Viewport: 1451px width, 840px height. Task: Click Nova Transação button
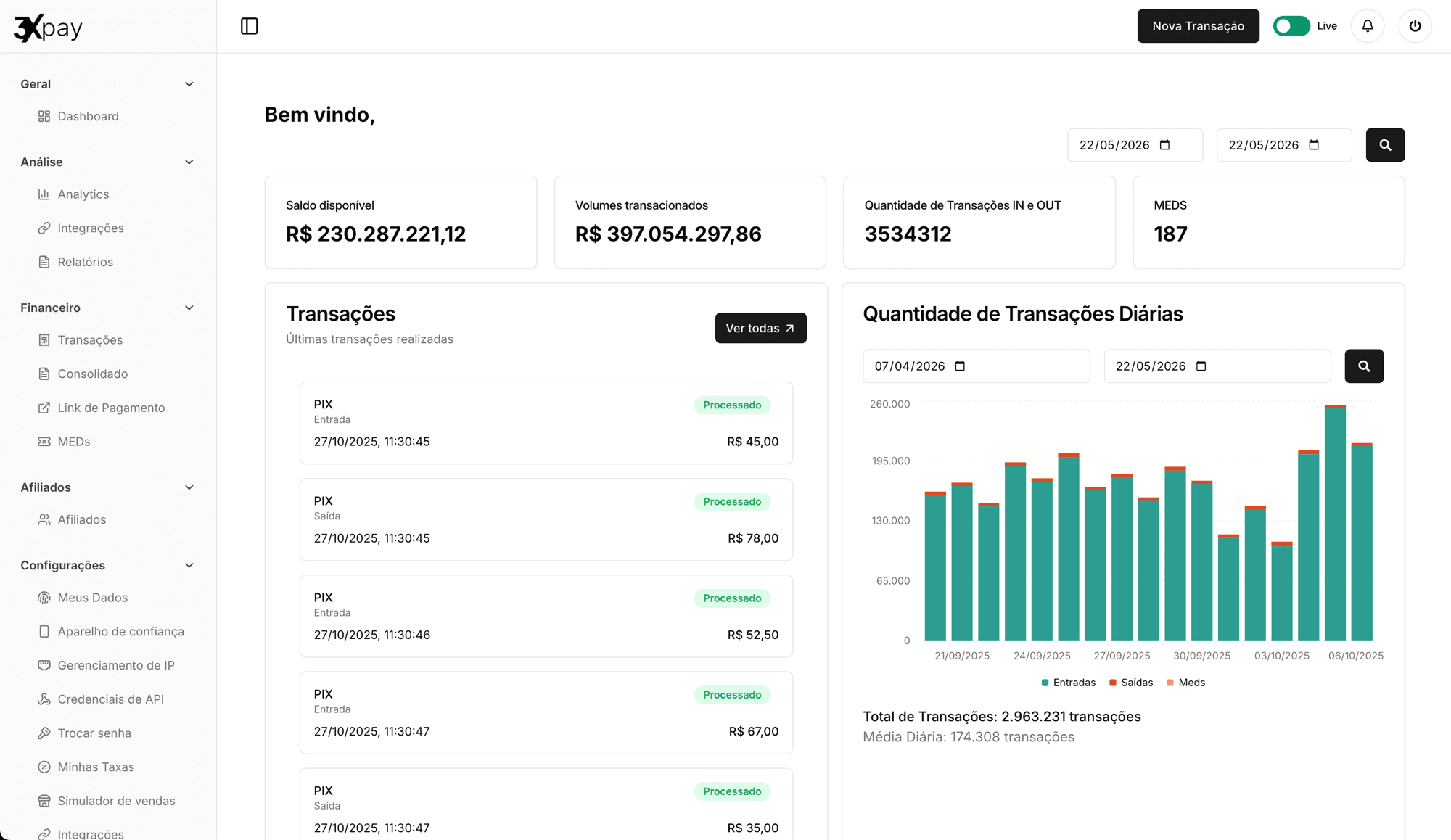pos(1198,26)
